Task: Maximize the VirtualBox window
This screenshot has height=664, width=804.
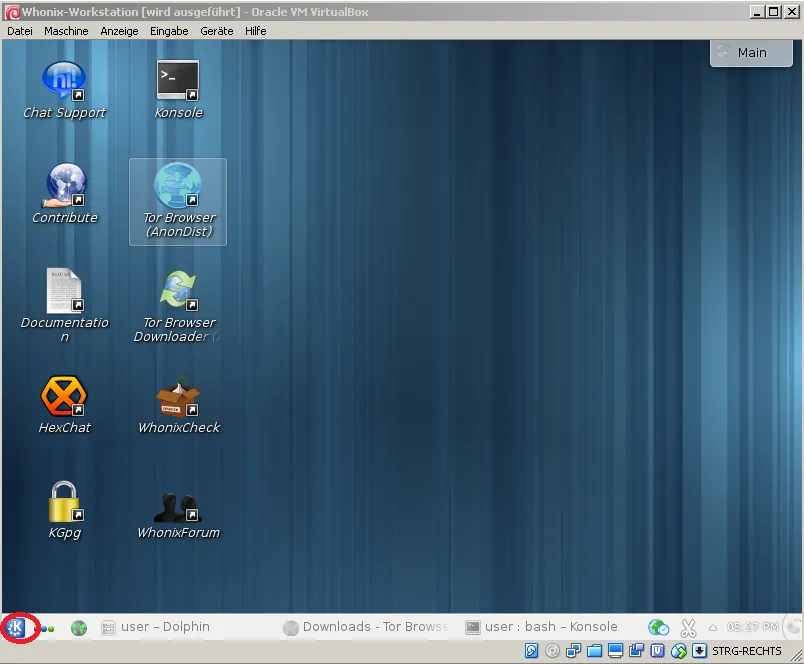Action: (x=773, y=12)
